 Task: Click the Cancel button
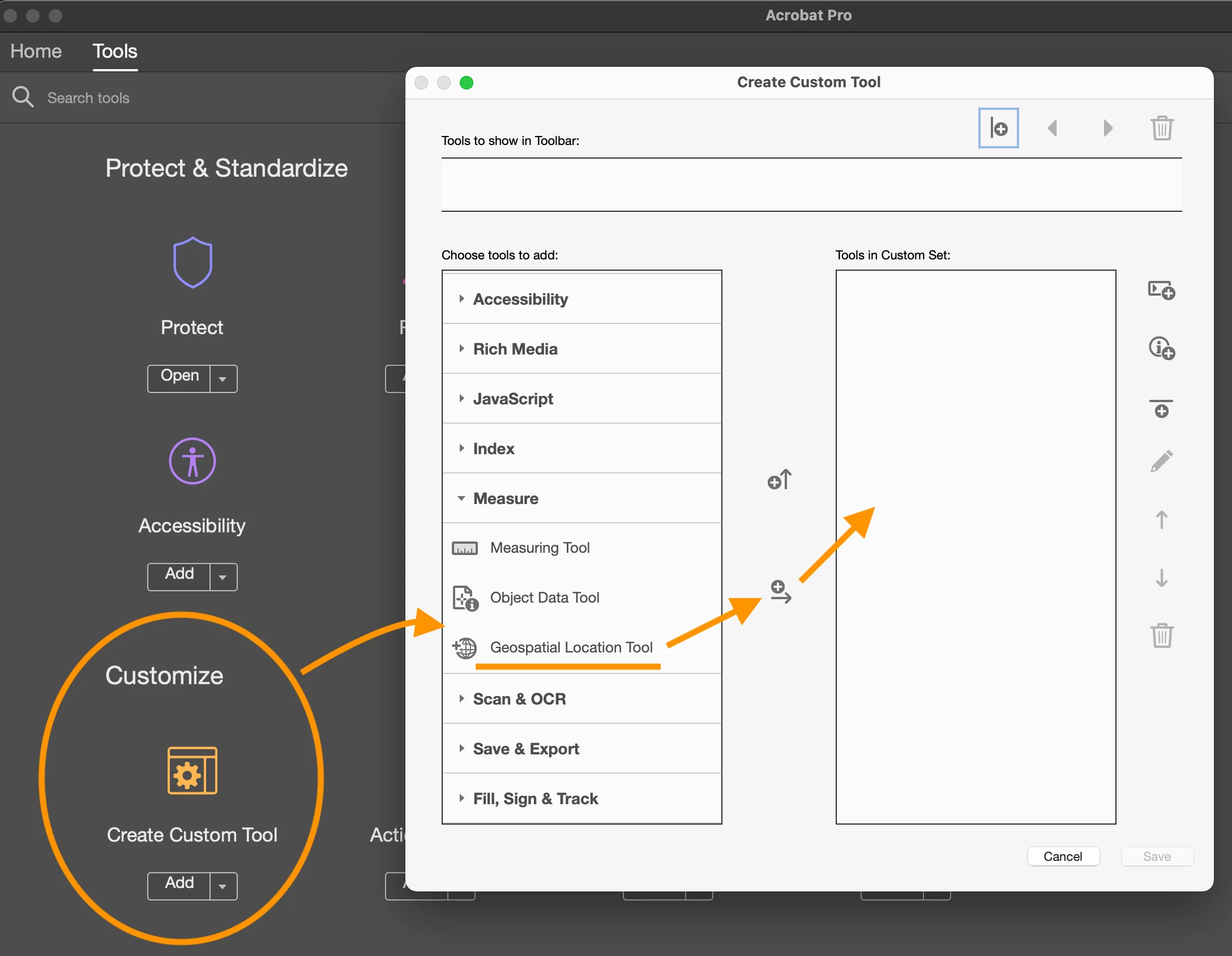pos(1063,856)
